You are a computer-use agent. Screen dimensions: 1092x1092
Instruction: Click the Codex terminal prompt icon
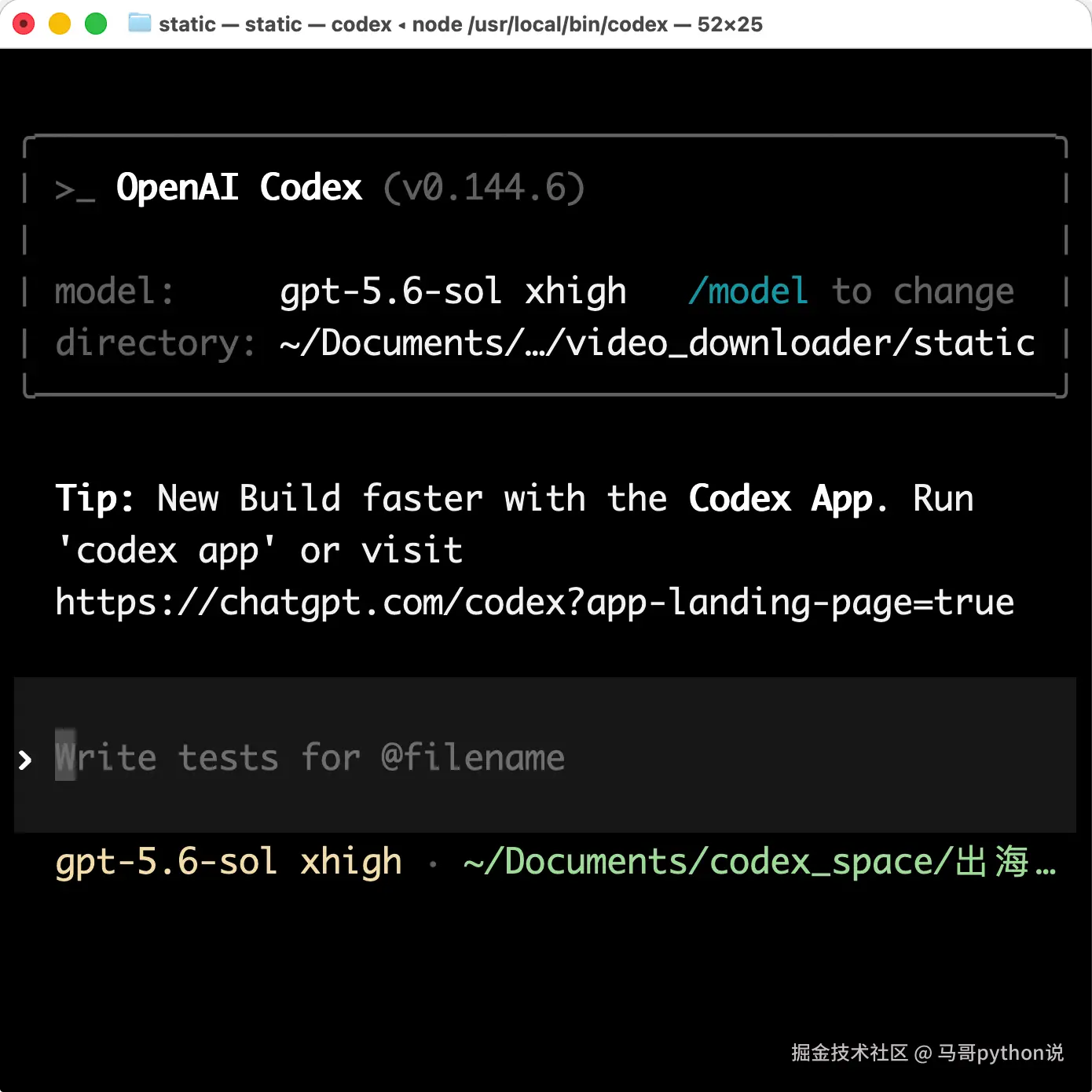[x=75, y=189]
